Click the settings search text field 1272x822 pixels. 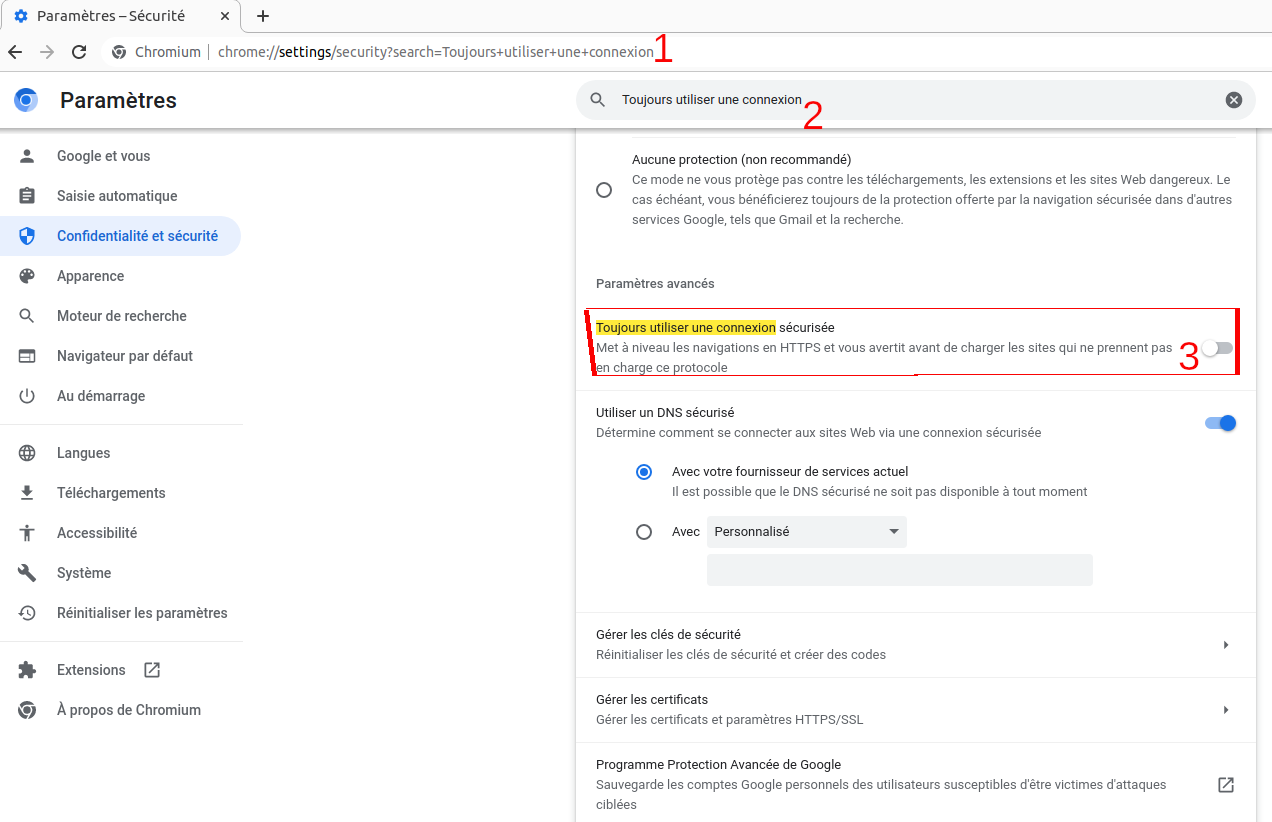pos(900,100)
